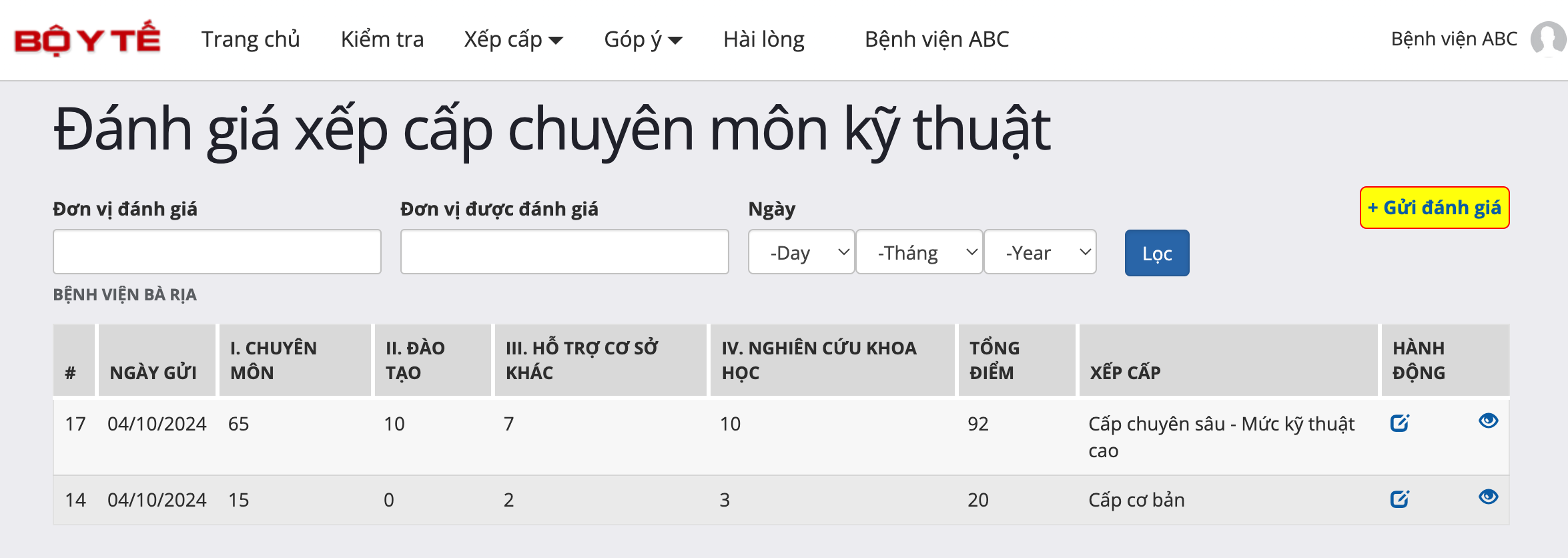Screen dimensions: 1568x558
Task: Click the Bệnh viện ABC account name
Action: click(1454, 39)
